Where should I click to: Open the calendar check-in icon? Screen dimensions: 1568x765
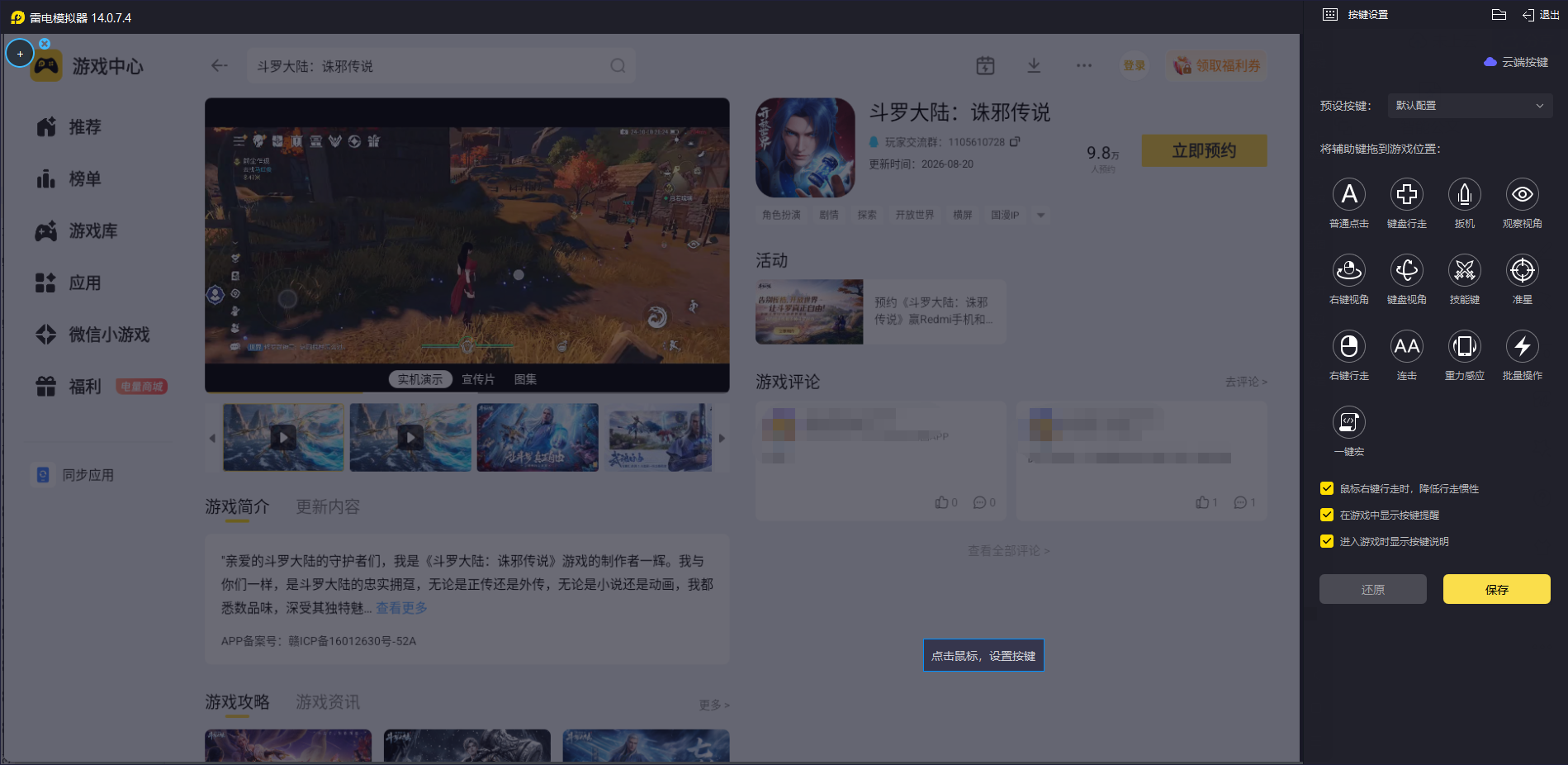985,66
